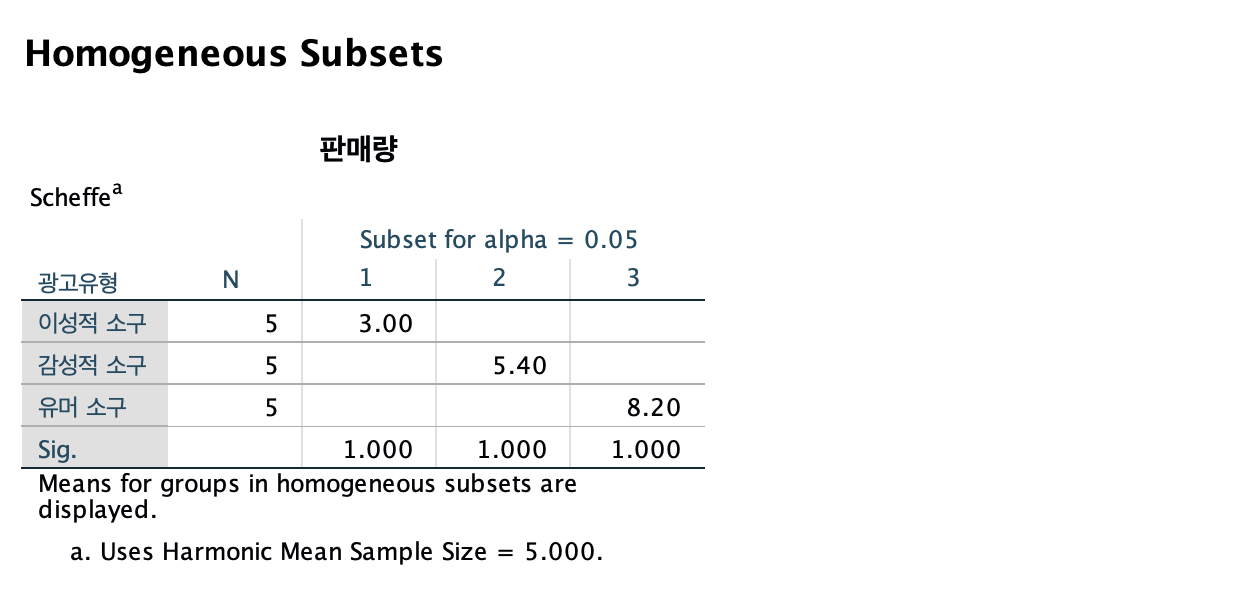
Task: Click the Harmonic Mean Sample Size footnote
Action: [x=337, y=552]
